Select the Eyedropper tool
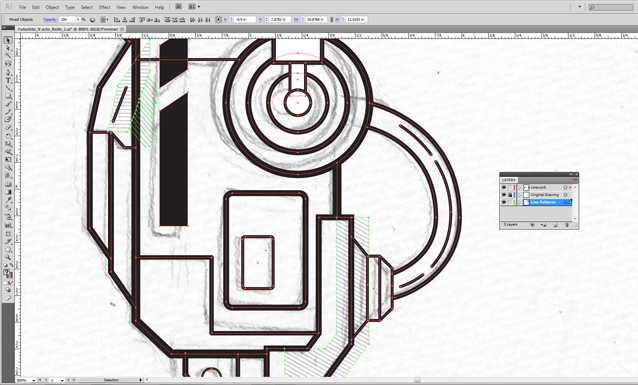Screen dimensions: 638x385 point(8,200)
